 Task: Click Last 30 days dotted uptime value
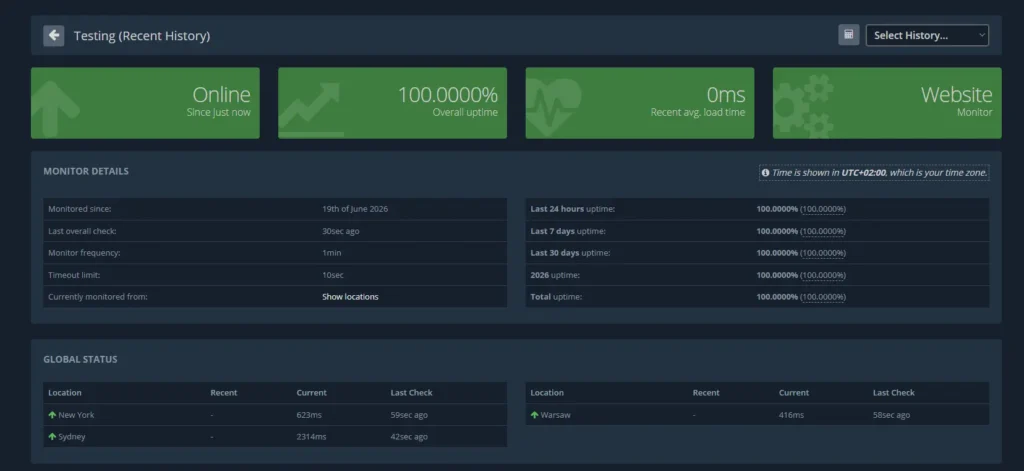[x=823, y=253]
